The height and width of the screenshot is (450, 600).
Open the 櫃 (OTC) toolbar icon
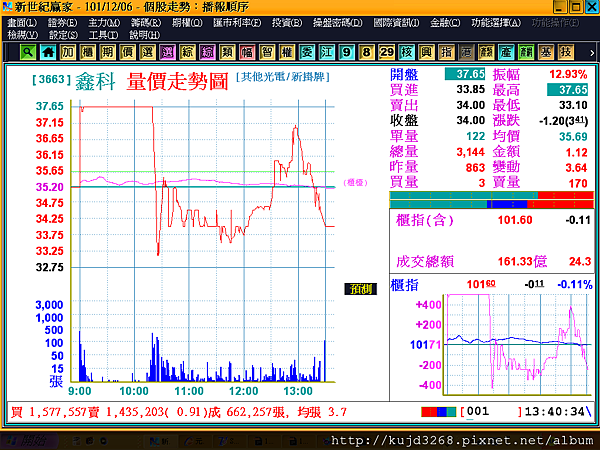point(88,52)
